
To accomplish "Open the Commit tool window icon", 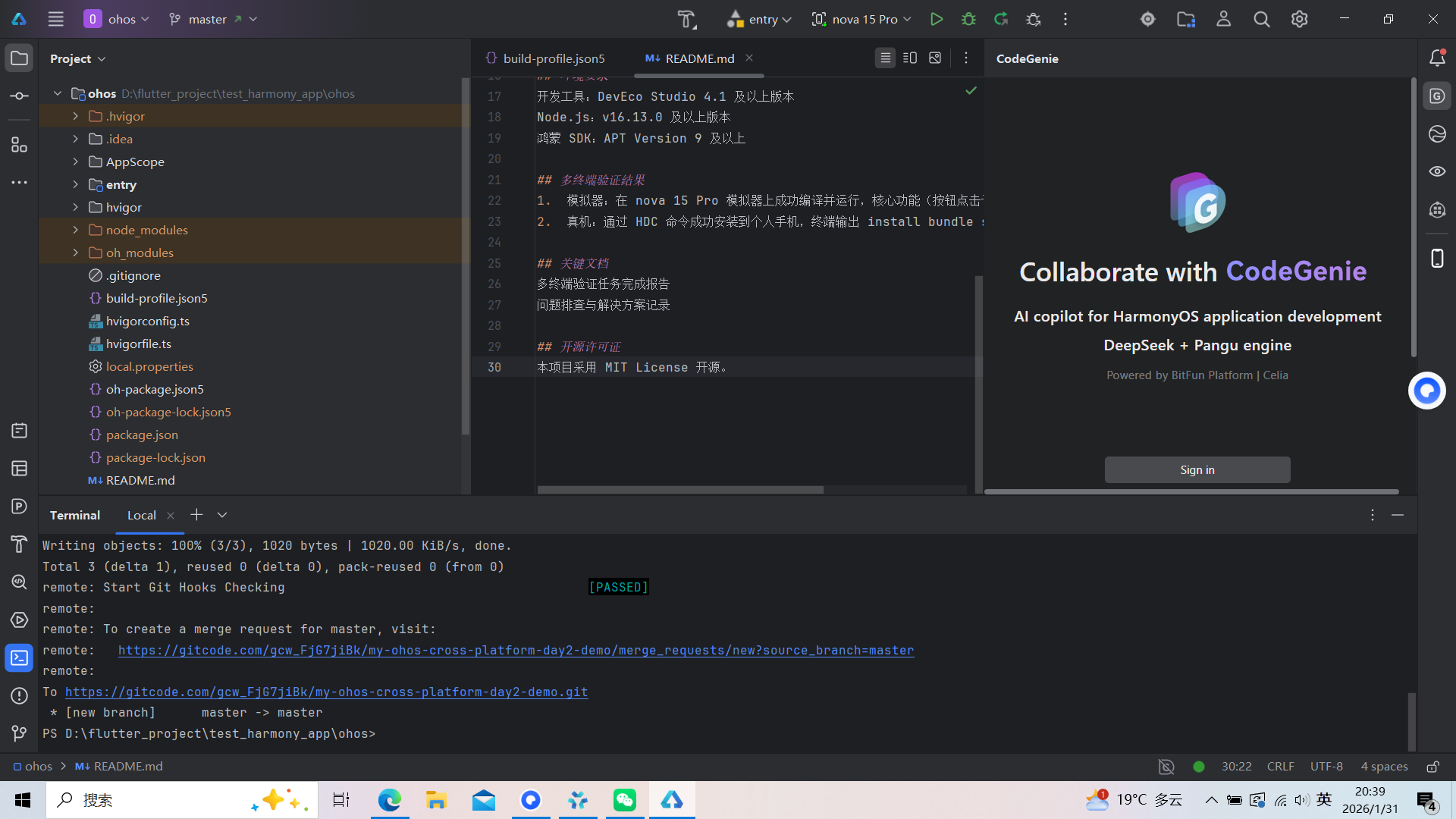I will click(x=19, y=96).
